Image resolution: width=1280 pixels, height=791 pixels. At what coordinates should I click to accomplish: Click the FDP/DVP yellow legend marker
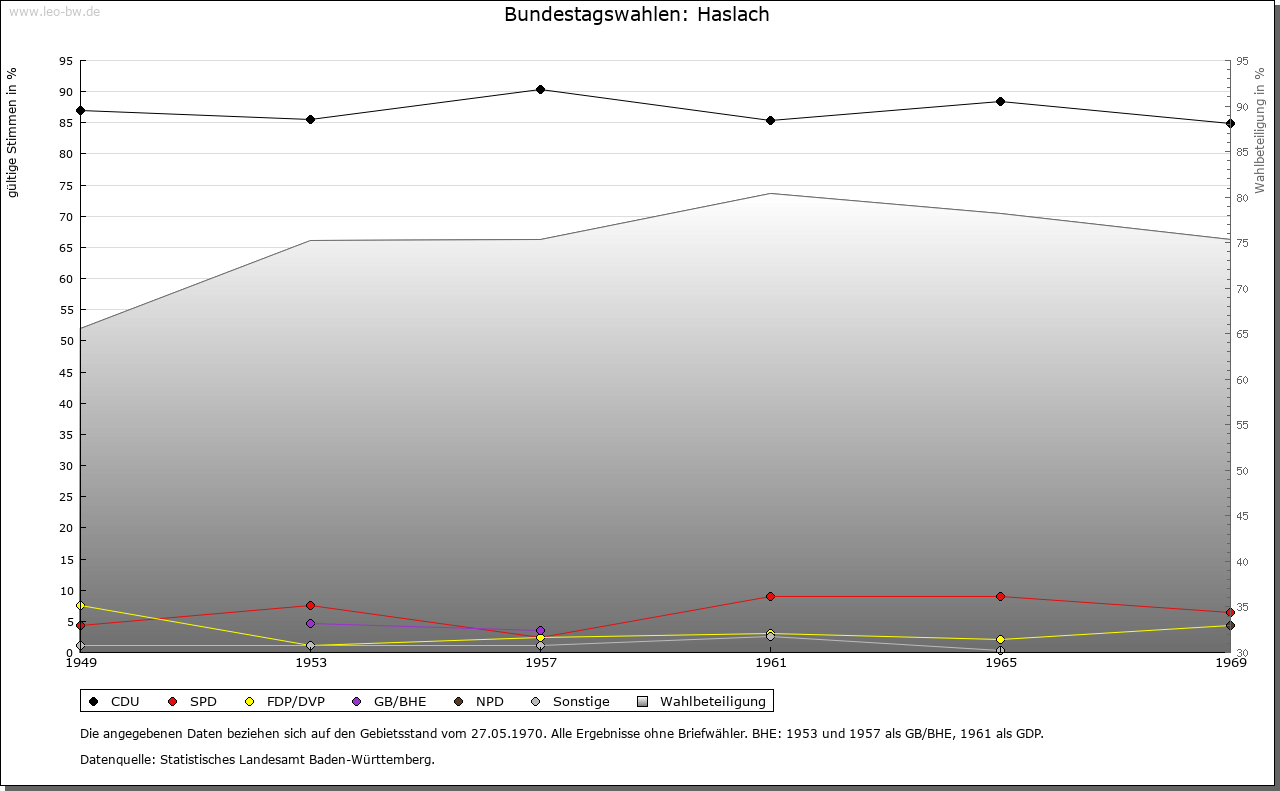coord(251,701)
